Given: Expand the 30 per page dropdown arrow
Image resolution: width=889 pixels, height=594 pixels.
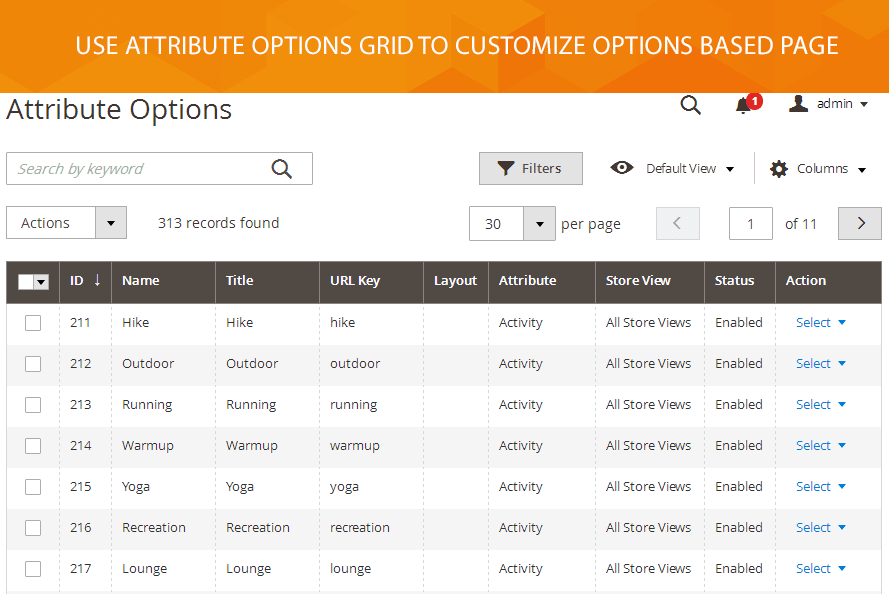Looking at the screenshot, I should pos(539,224).
